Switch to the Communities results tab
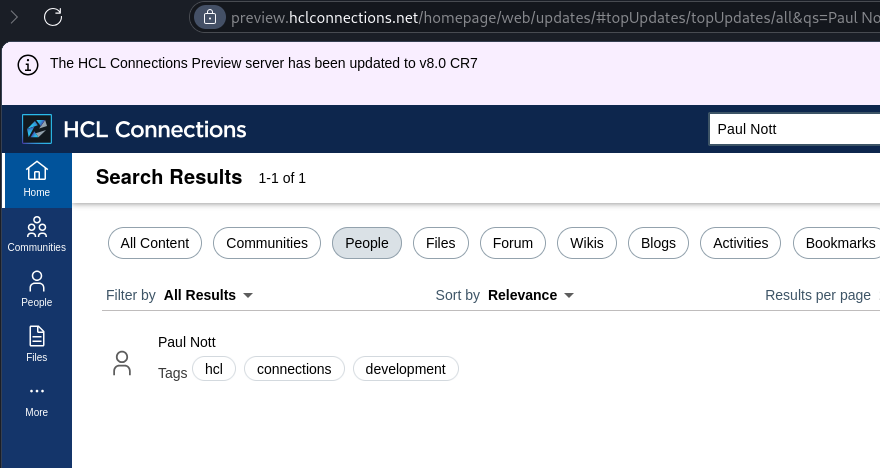This screenshot has width=880, height=468. [x=267, y=243]
